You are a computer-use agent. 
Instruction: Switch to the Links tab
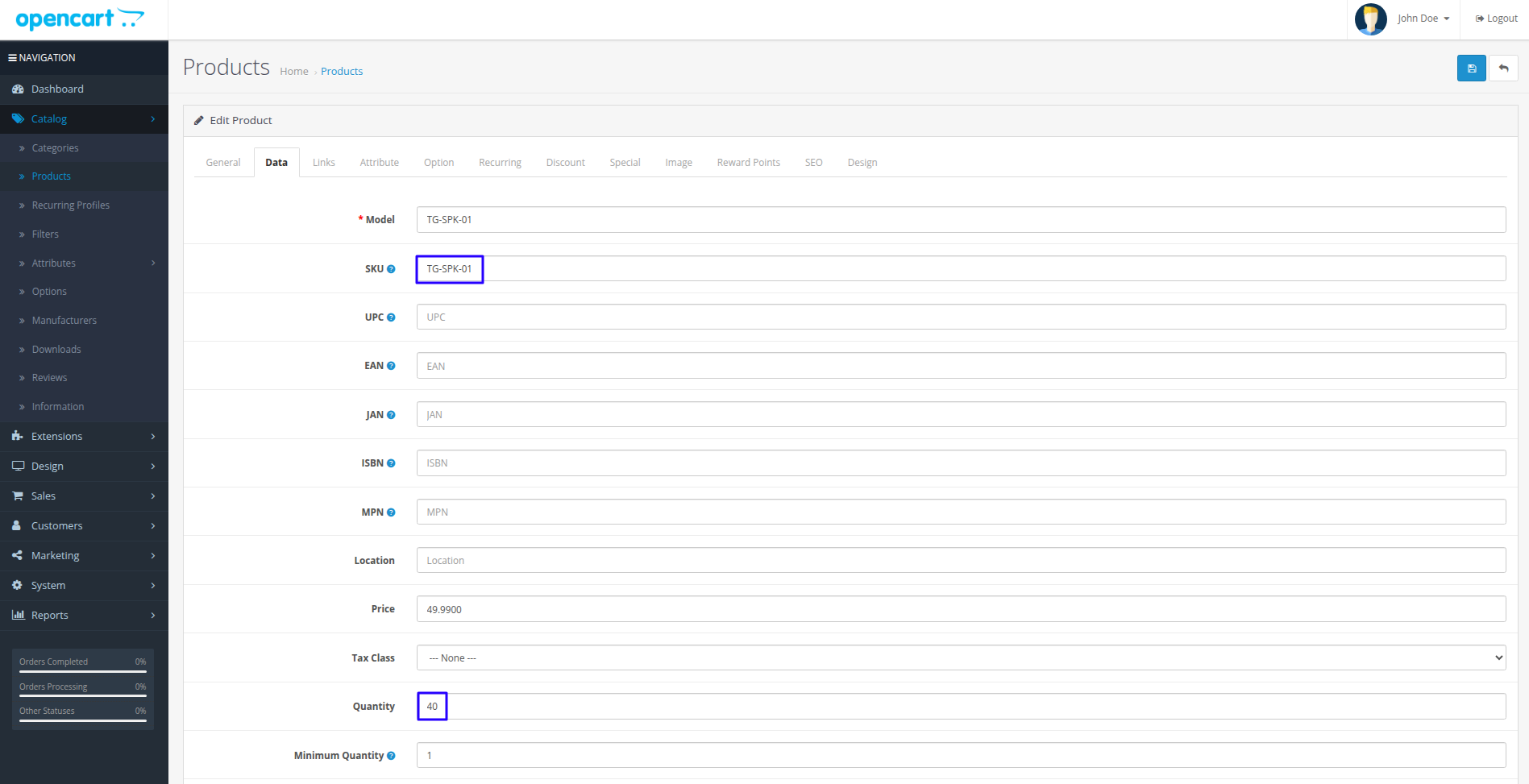click(324, 162)
